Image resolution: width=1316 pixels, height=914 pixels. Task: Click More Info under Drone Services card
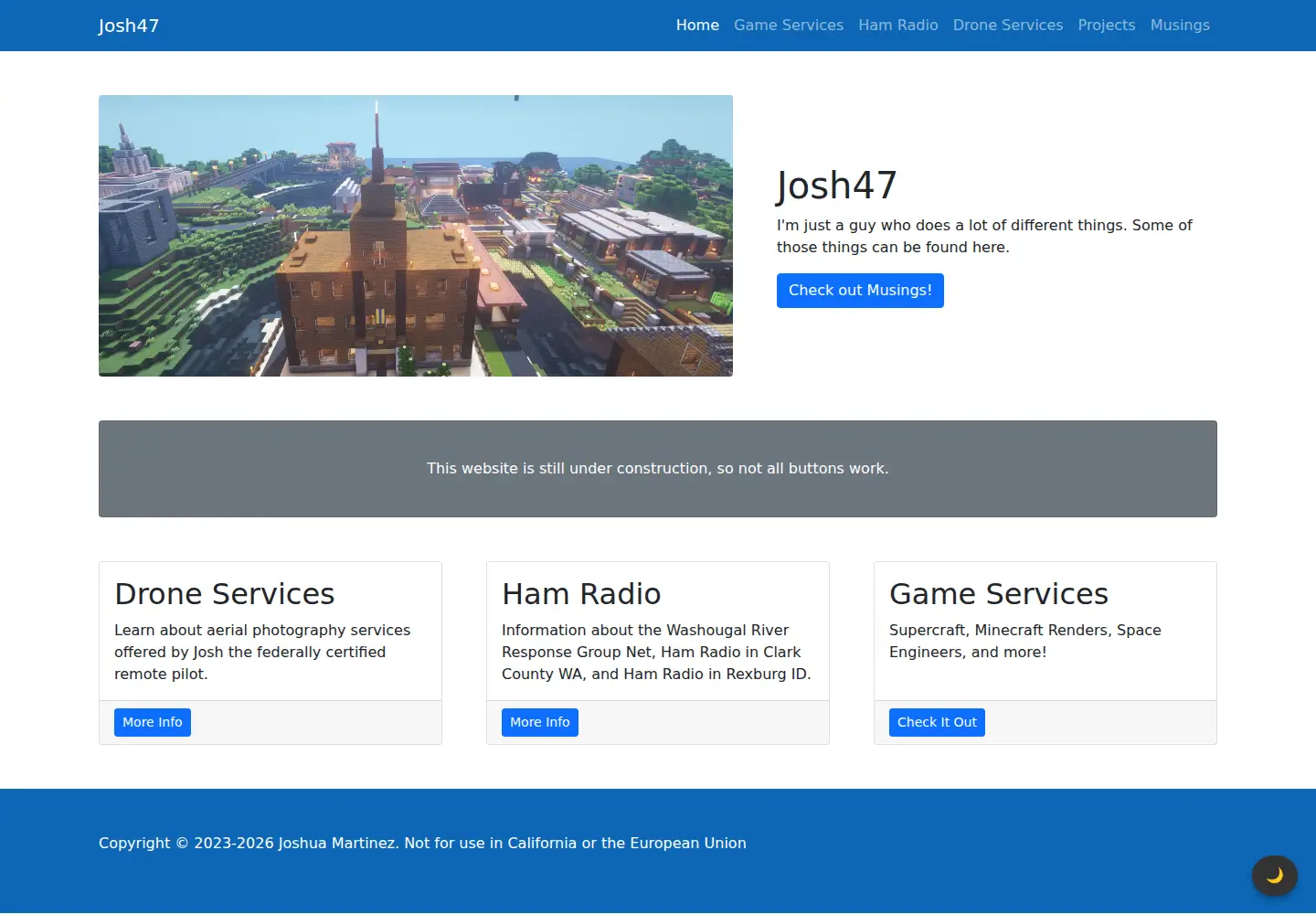click(x=153, y=722)
